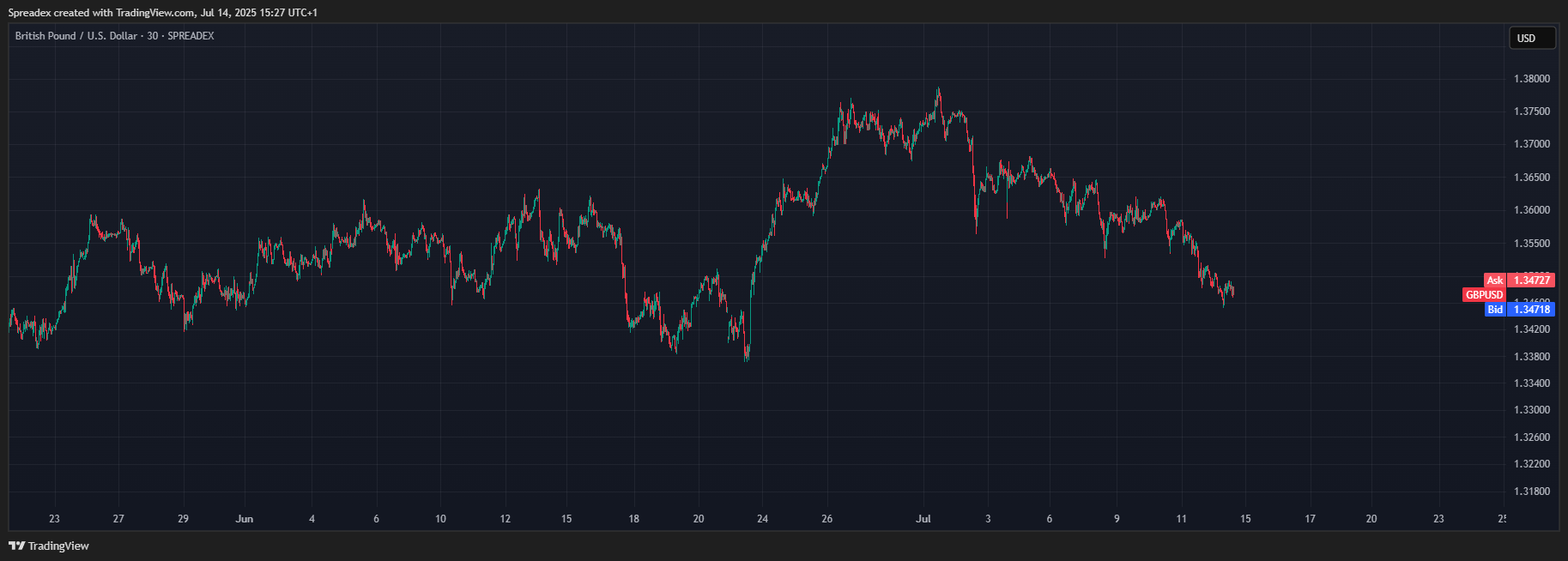Viewport: 1568px width, 561px height.
Task: Click the 1.35500 price axis label
Action: pos(1532,244)
